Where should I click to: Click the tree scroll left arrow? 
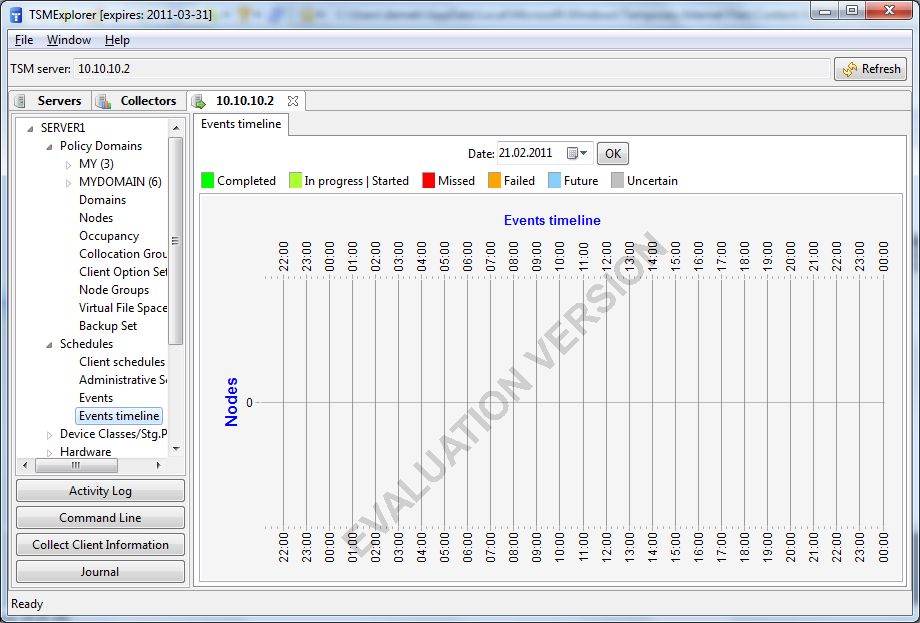point(25,466)
